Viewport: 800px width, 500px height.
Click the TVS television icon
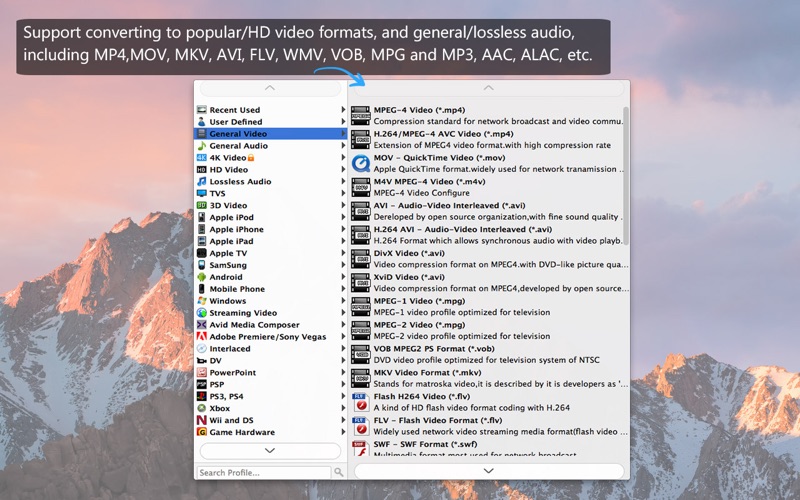[x=202, y=193]
